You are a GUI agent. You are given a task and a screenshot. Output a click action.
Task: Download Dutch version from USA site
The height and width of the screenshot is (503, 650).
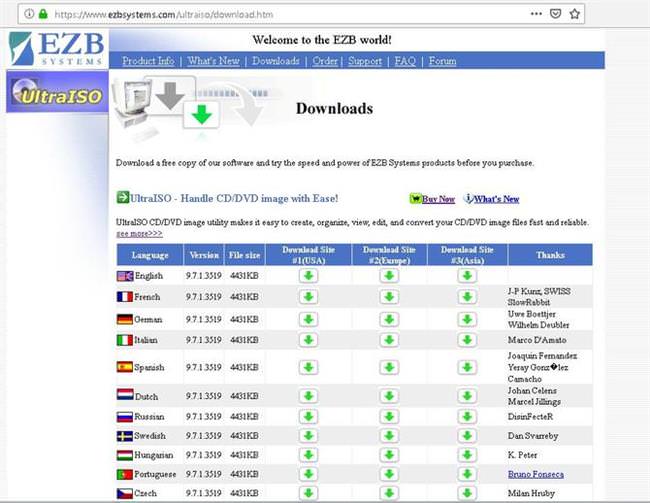pos(308,396)
